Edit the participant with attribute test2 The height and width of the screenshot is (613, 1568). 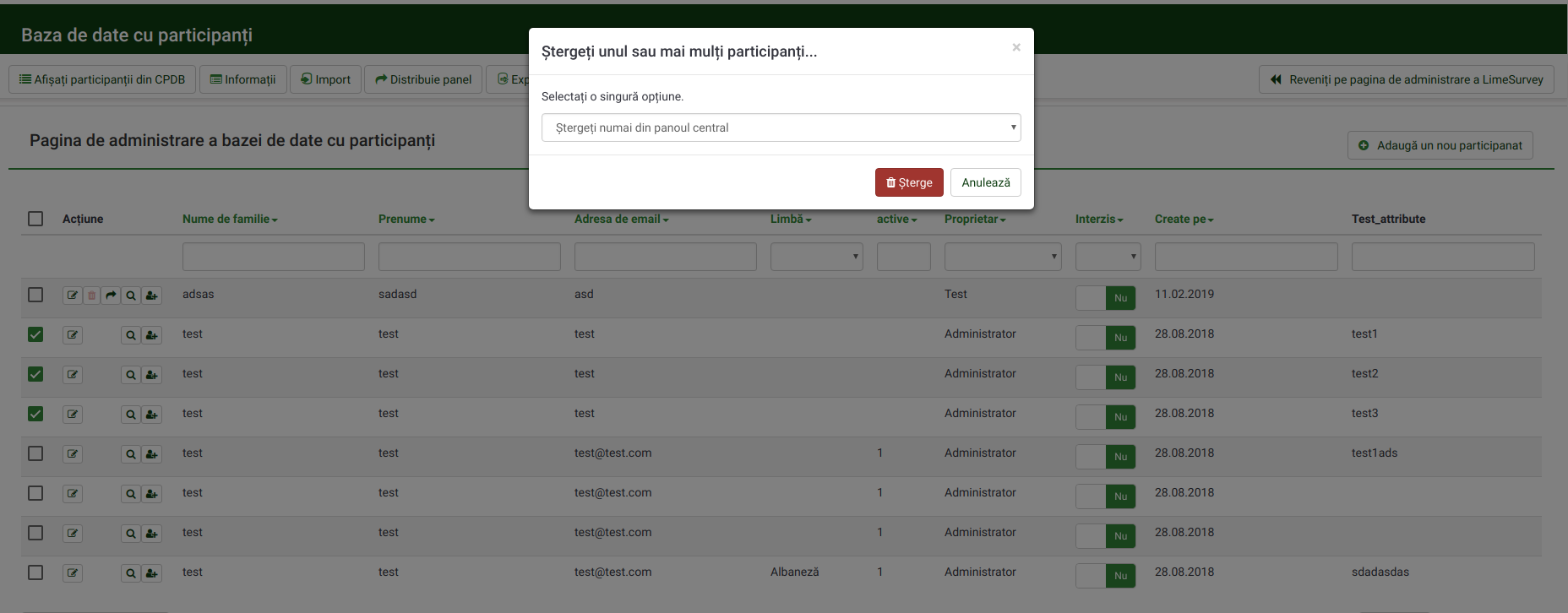tap(73, 375)
